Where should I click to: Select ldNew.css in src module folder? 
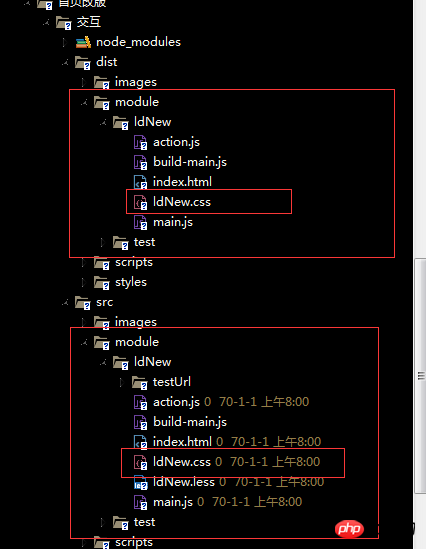182,462
